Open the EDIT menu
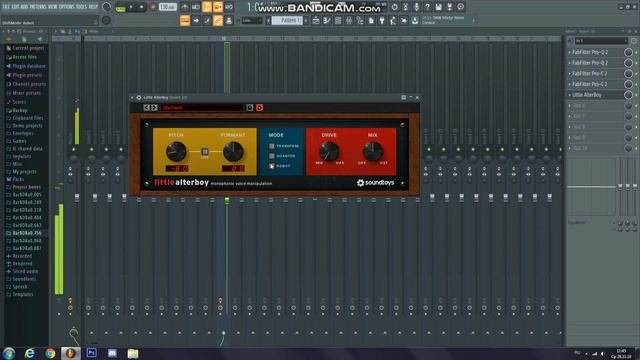Screen dimensions: 640x360 click(16, 7)
